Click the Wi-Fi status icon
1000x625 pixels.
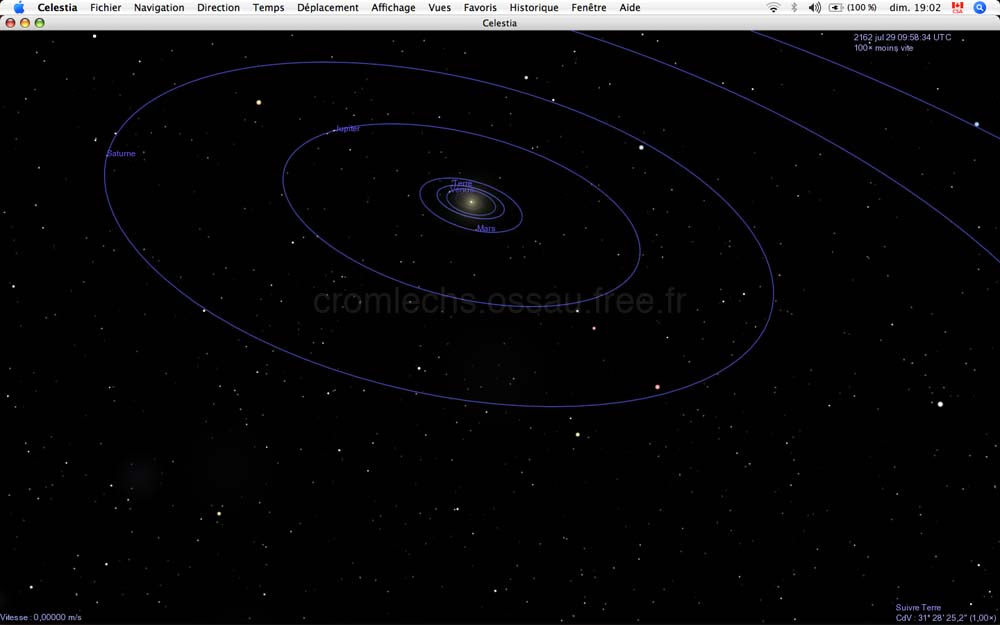(774, 8)
